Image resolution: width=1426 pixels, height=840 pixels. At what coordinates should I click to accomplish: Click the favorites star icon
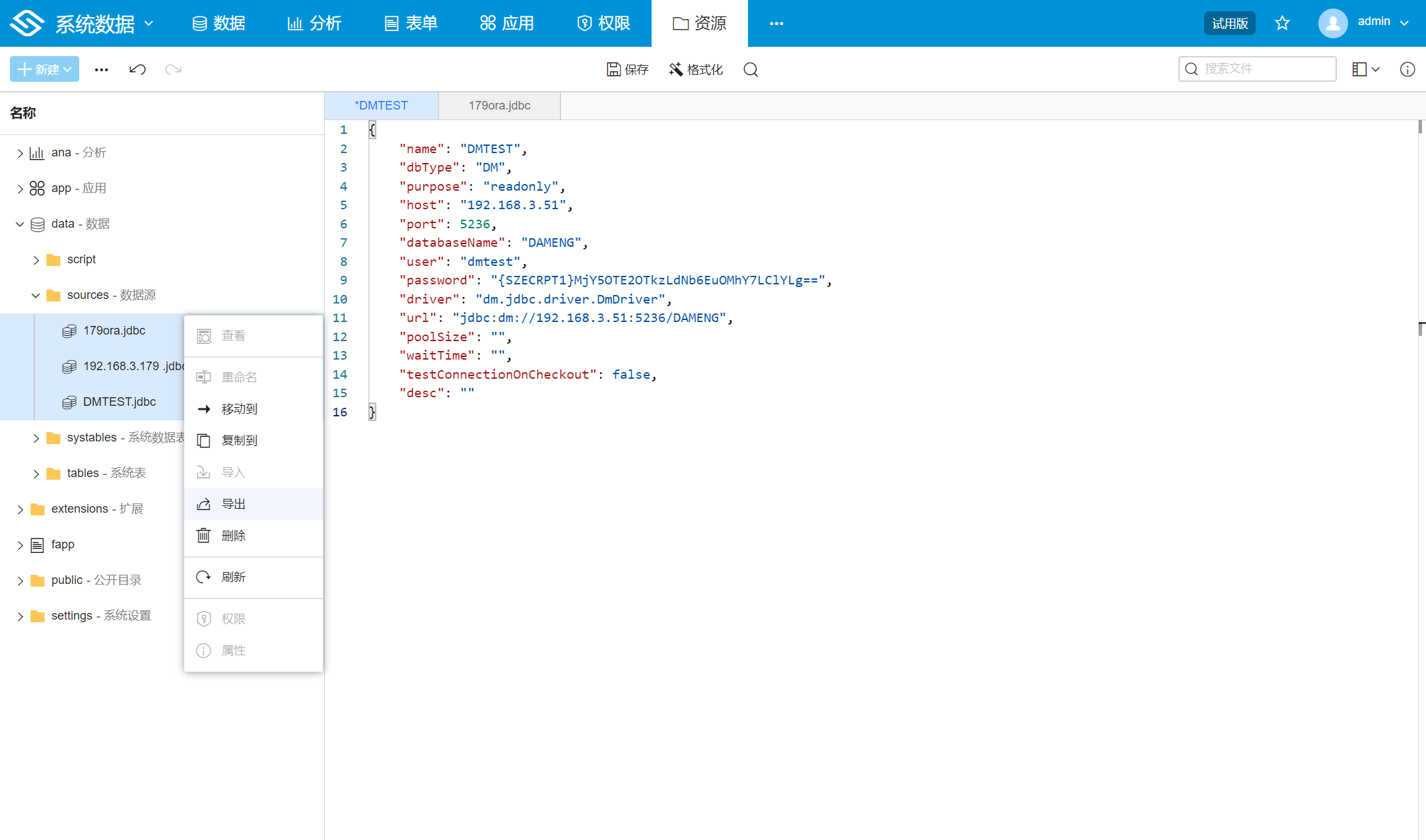tap(1282, 23)
